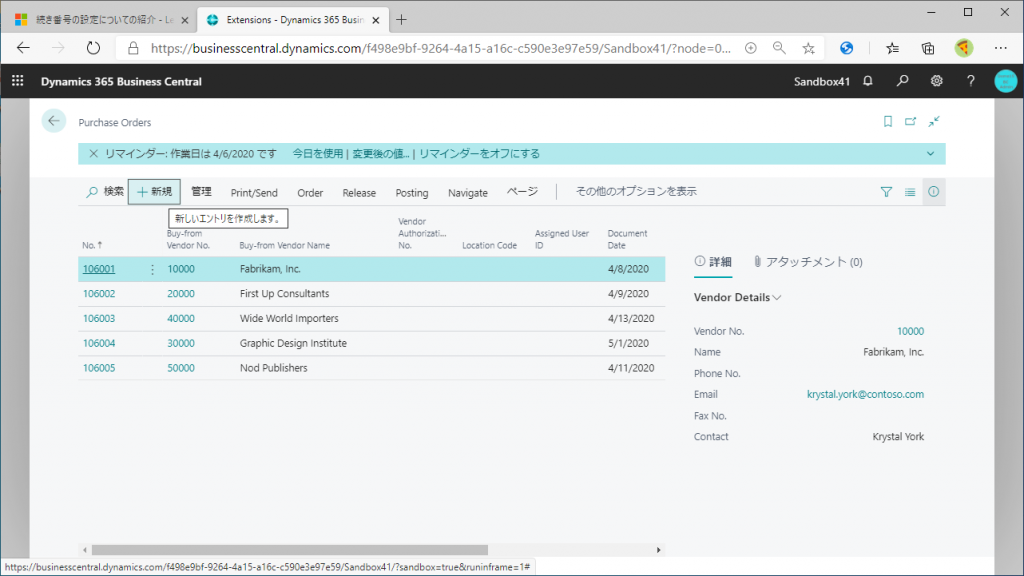Open page in a new window icon
This screenshot has width=1024, height=576.
click(910, 121)
